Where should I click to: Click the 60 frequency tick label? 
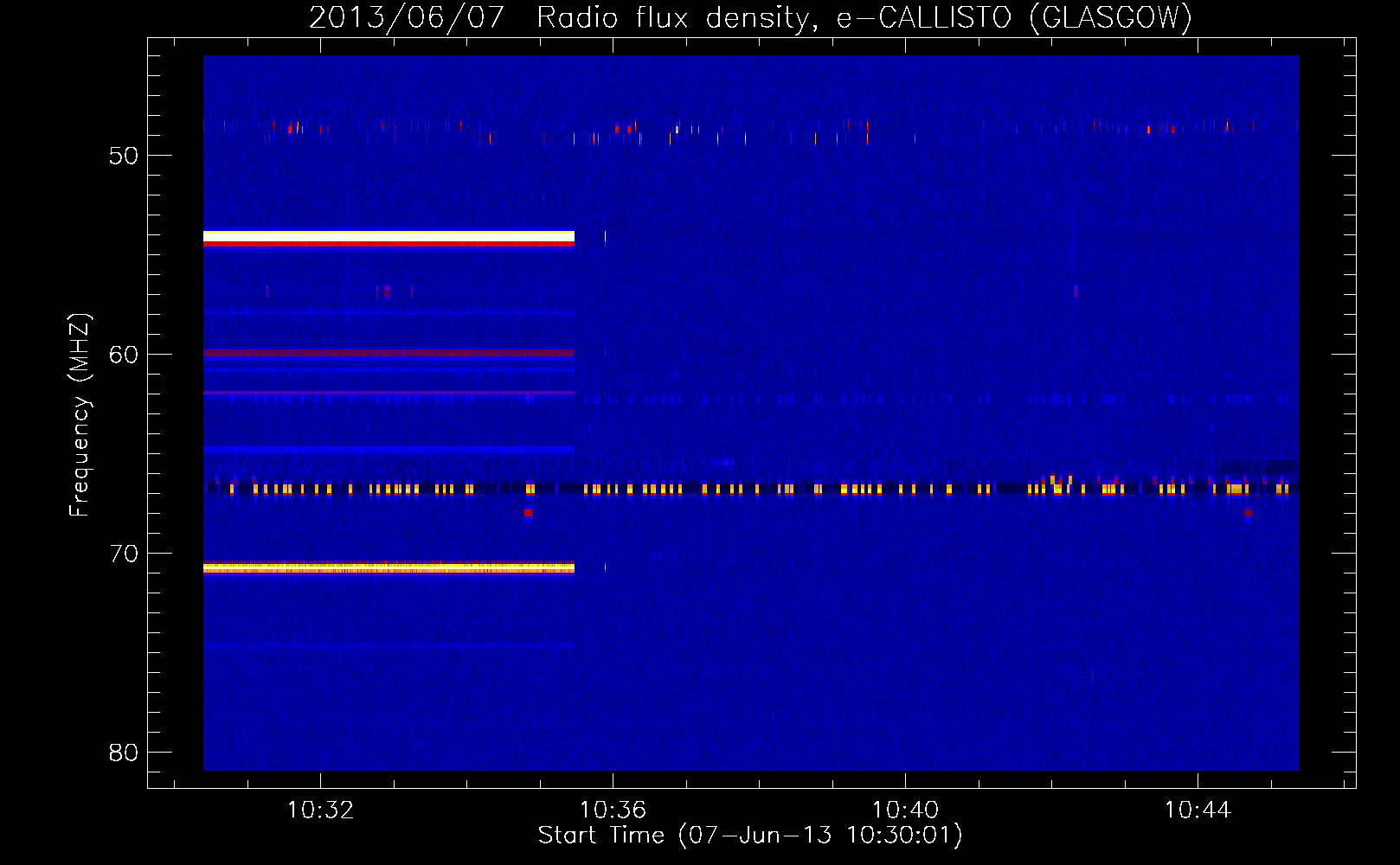(x=124, y=355)
